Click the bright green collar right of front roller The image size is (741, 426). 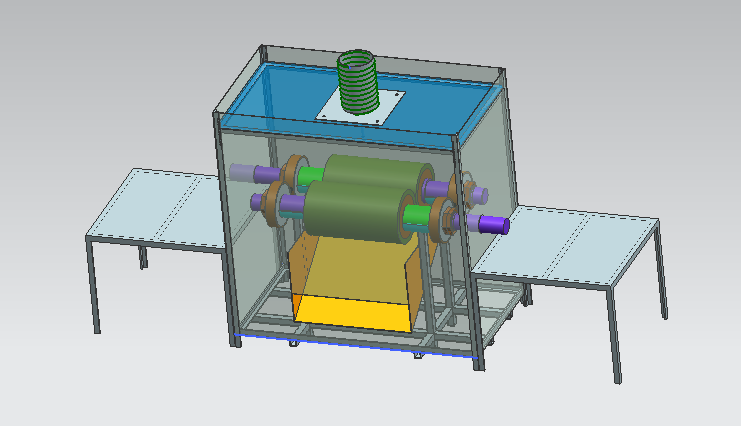[x=416, y=217]
